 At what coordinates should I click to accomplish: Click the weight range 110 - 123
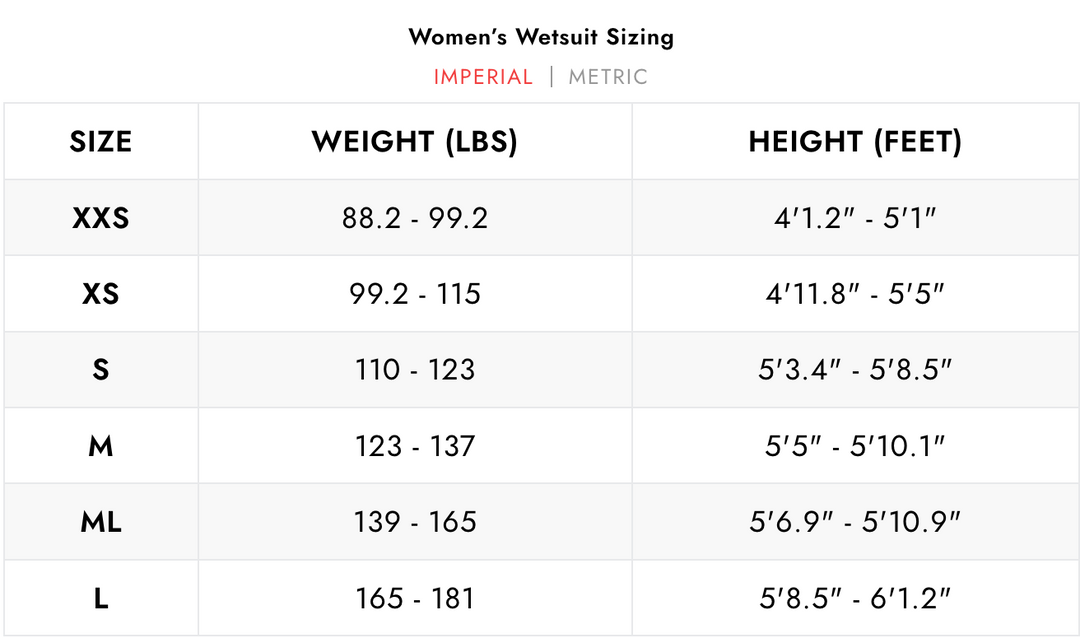point(416,370)
